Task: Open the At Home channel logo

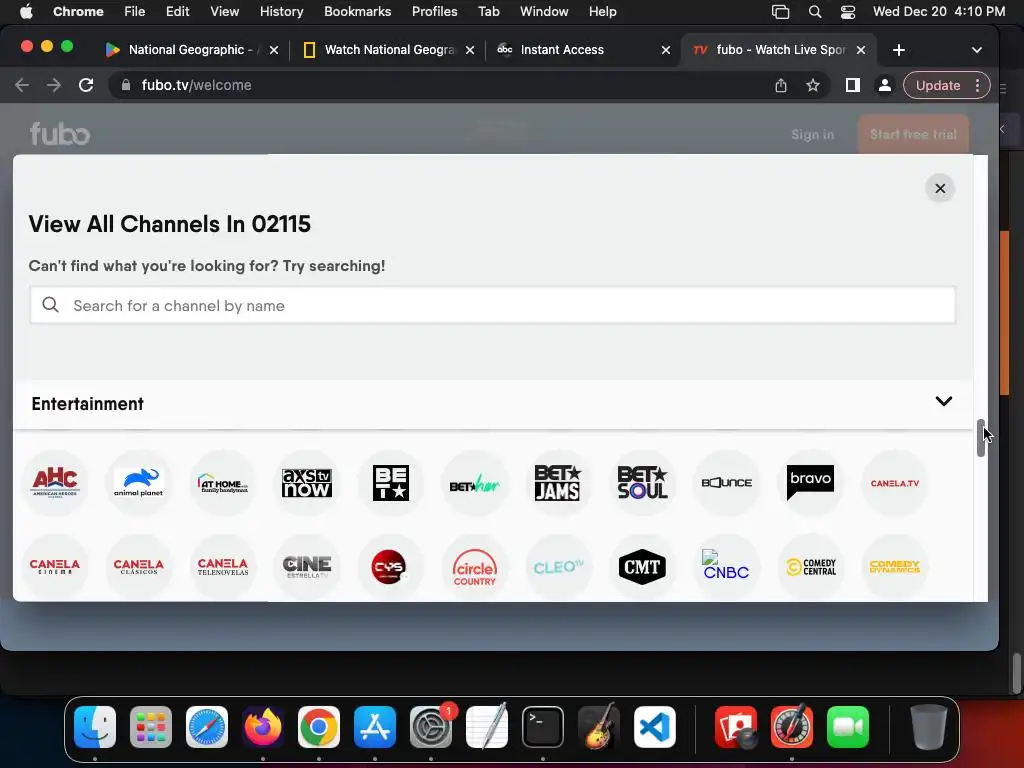Action: pos(223,483)
